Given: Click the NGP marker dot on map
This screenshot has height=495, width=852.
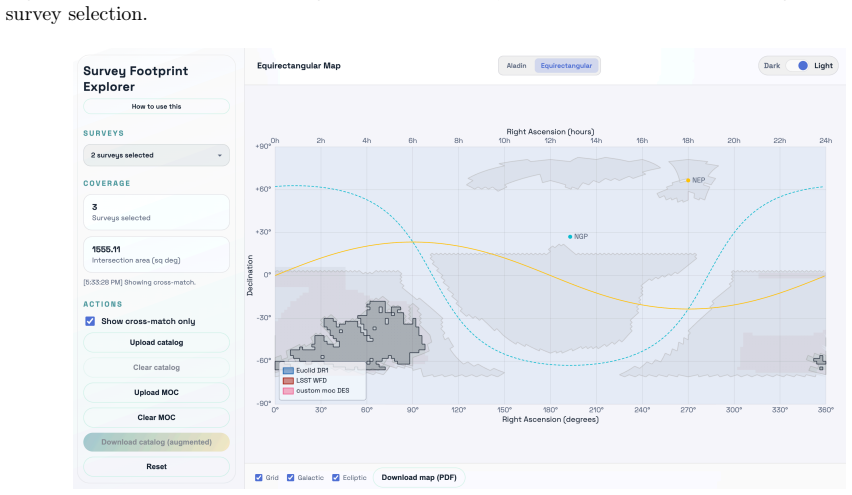Looking at the screenshot, I should click(570, 237).
